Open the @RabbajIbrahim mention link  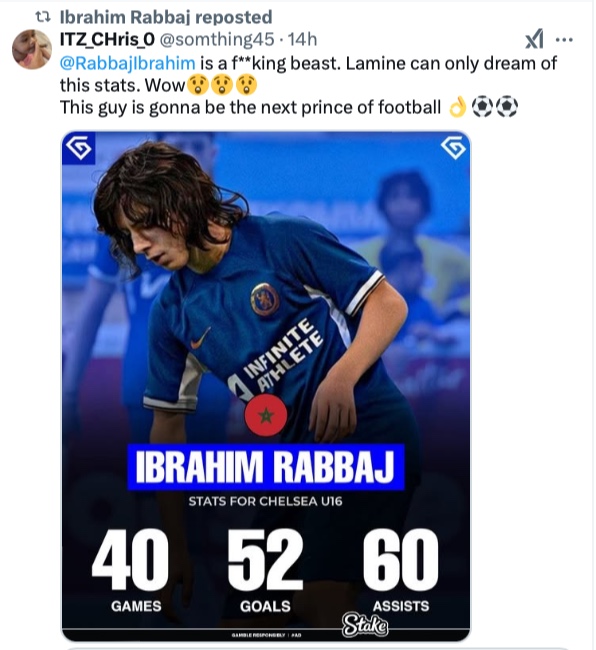pyautogui.click(x=128, y=63)
